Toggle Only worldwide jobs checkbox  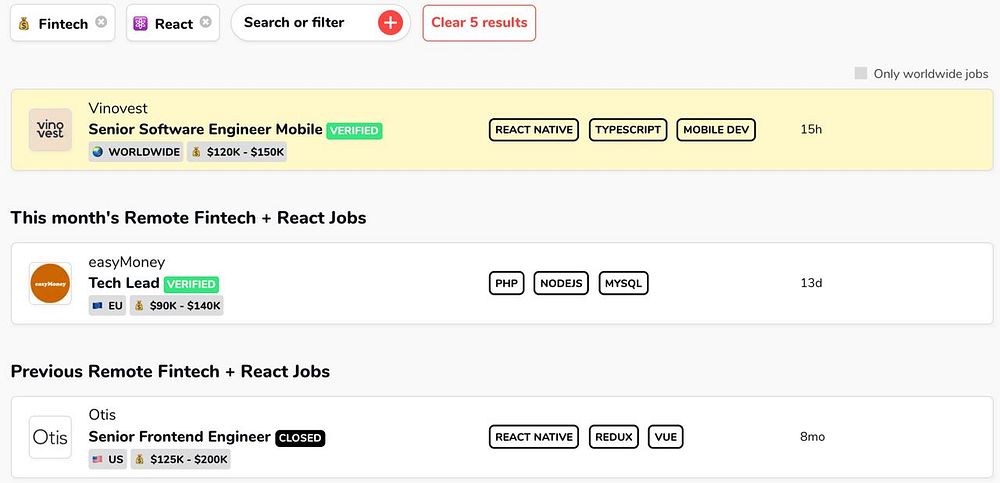click(861, 73)
